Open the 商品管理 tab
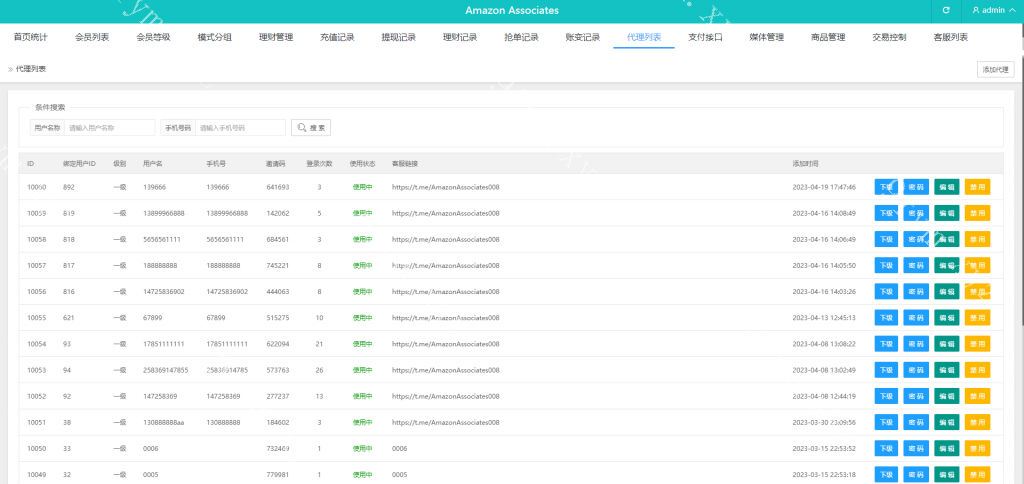Screen dimensions: 1024x484 point(828,37)
